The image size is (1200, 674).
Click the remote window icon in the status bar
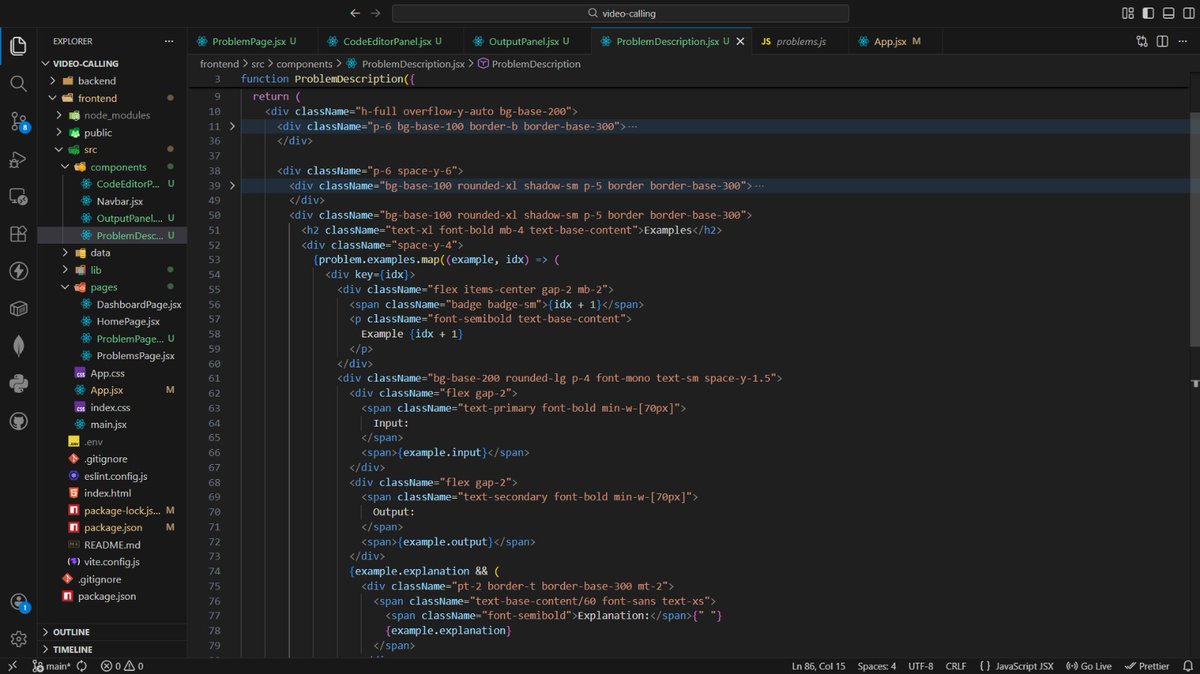[x=12, y=666]
